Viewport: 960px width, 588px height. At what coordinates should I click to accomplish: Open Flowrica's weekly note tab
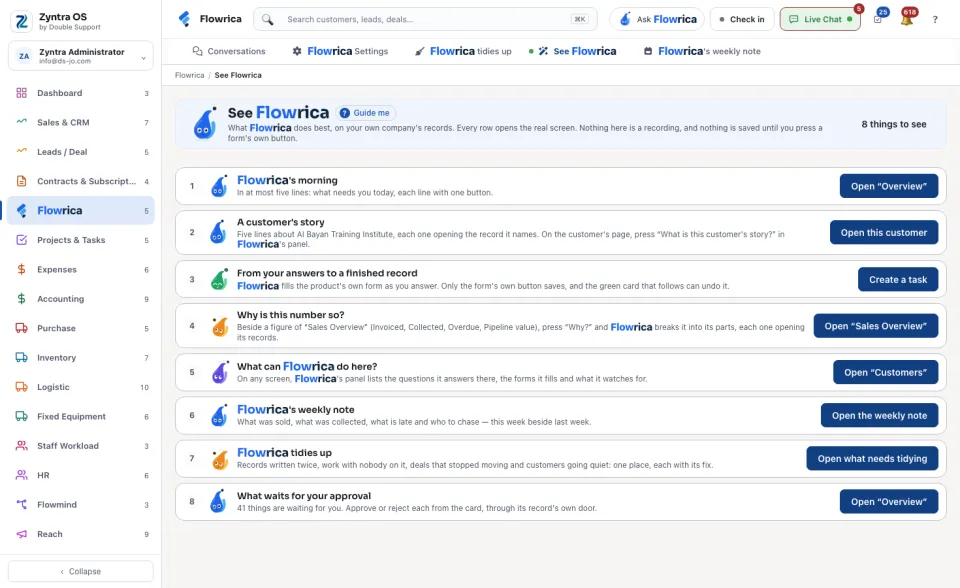click(702, 51)
